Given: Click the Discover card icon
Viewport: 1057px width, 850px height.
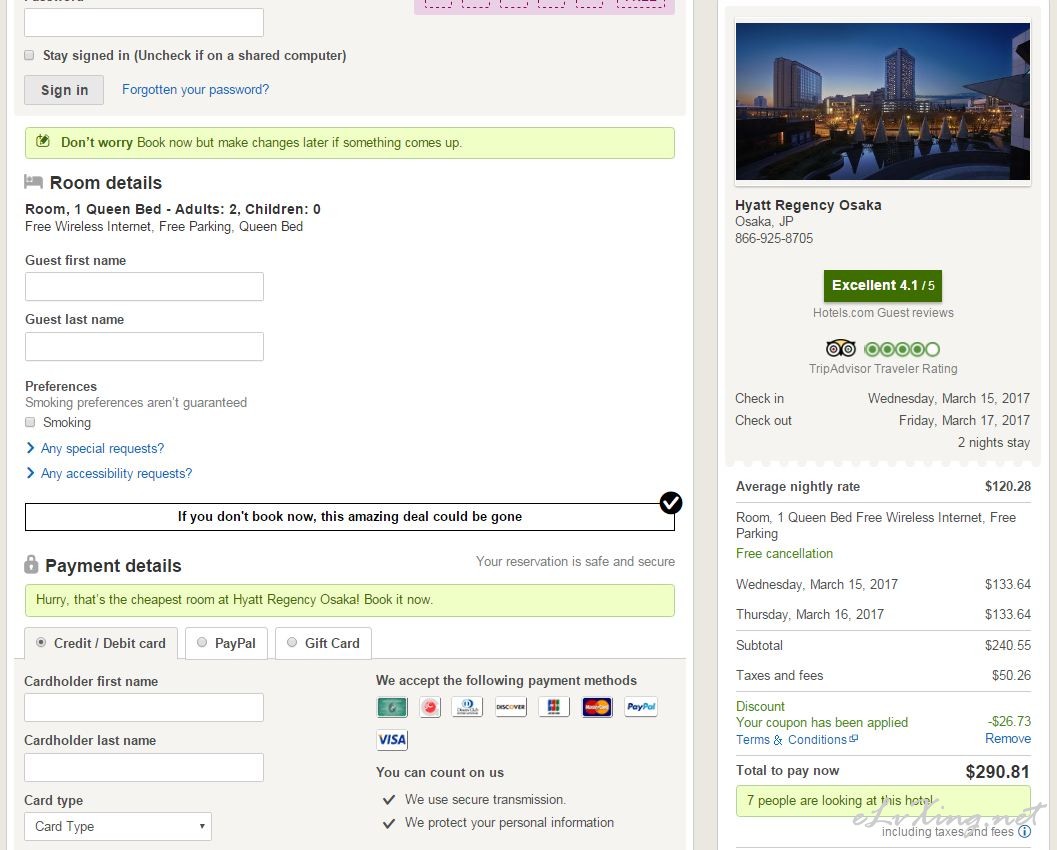Looking at the screenshot, I should [x=510, y=707].
